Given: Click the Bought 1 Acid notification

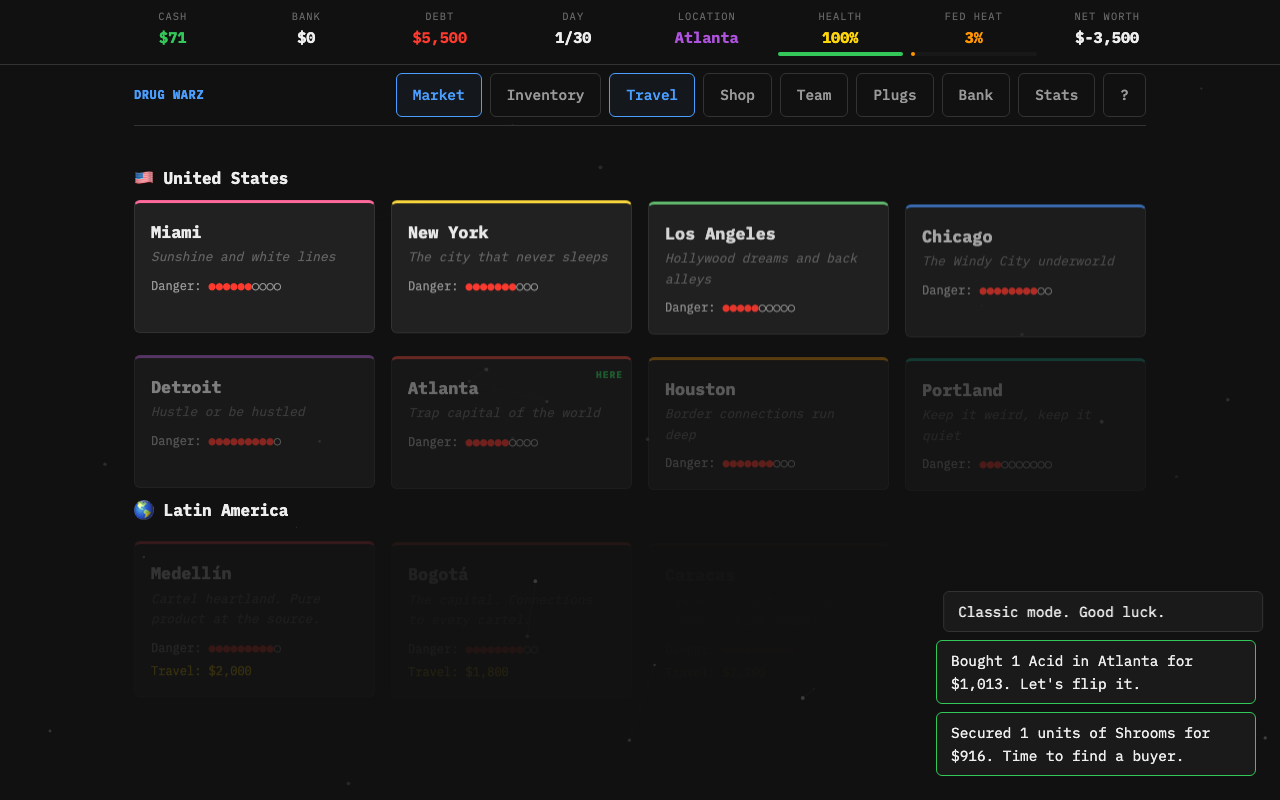Looking at the screenshot, I should pos(1095,672).
